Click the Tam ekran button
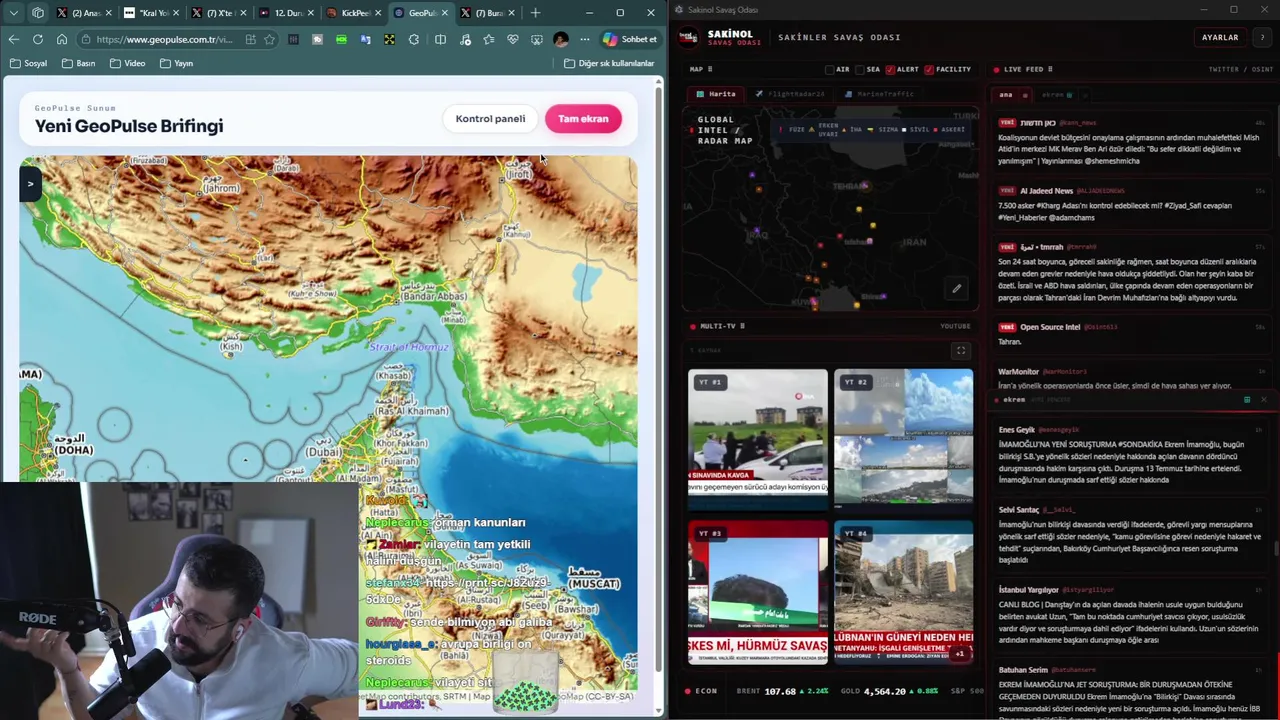This screenshot has width=1280, height=720. pyautogui.click(x=583, y=119)
